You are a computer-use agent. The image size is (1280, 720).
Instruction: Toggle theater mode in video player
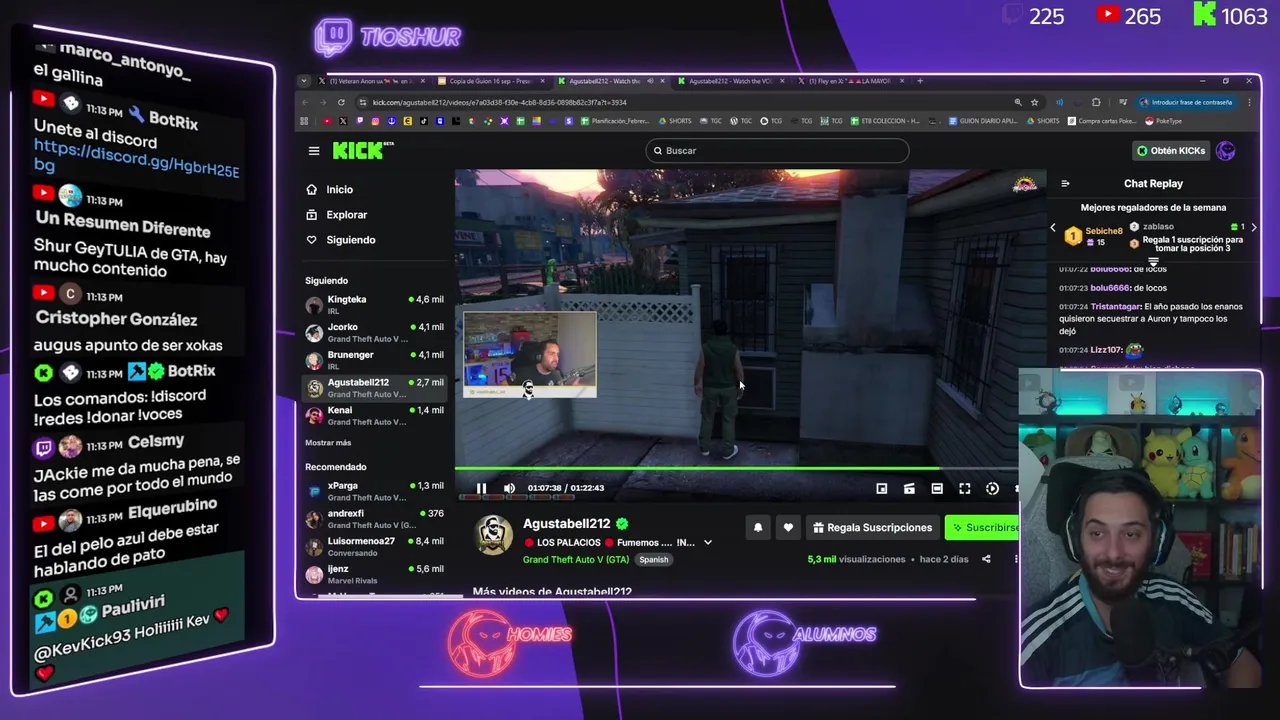pyautogui.click(x=937, y=488)
